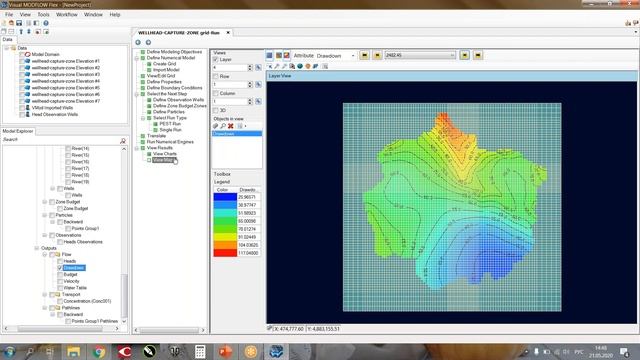Click the first time step button

(364, 55)
